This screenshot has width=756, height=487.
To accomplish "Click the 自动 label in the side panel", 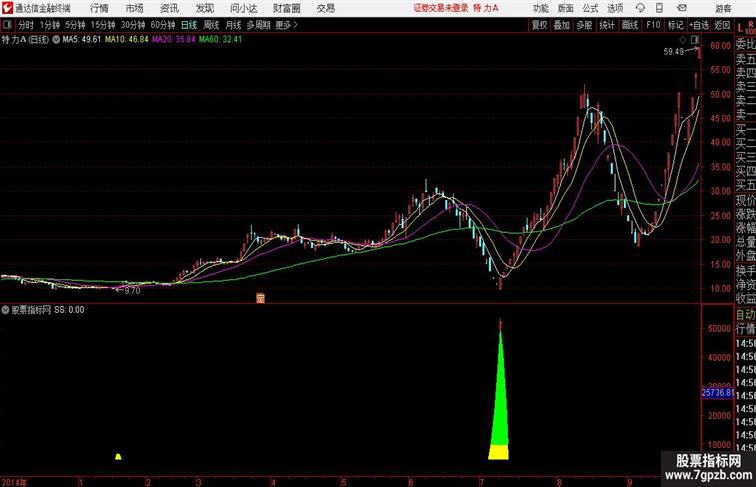I will pyautogui.click(x=745, y=314).
